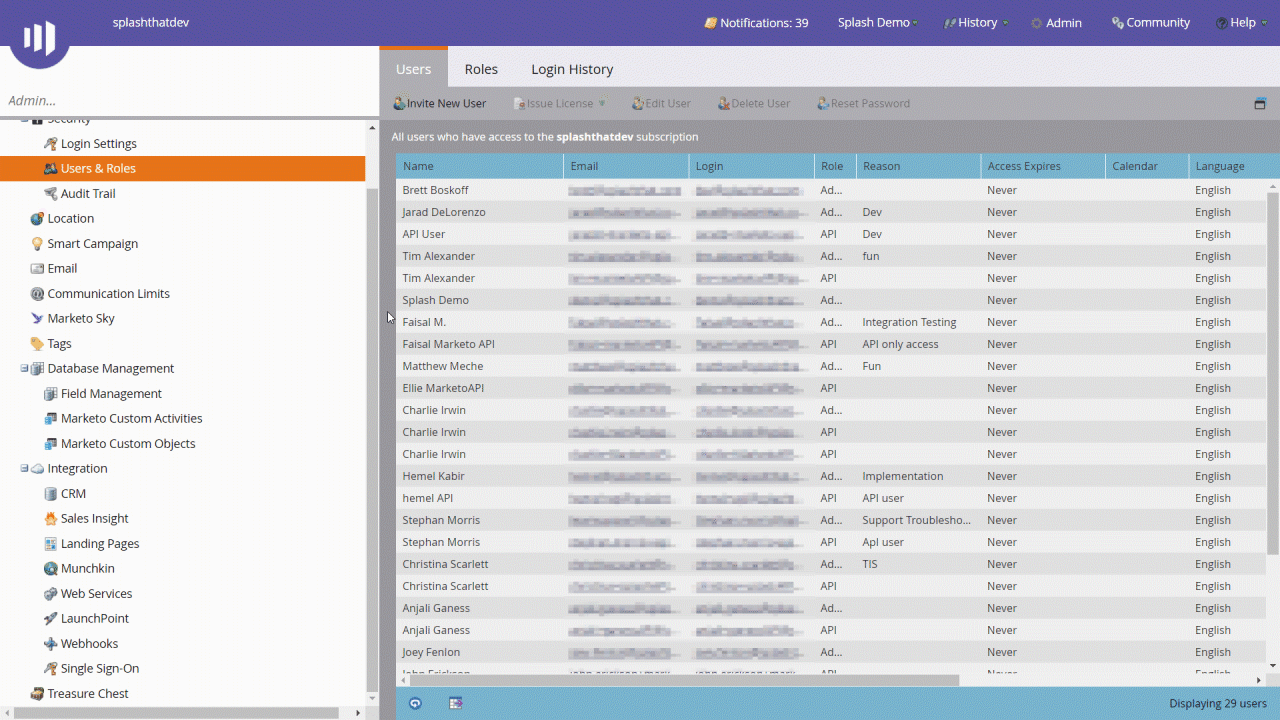The image size is (1280, 720).
Task: Select the Brett Boskoff row
Action: coord(831,190)
